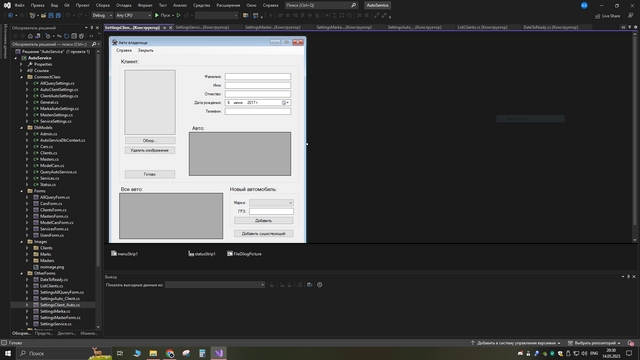The image size is (640, 360).
Task: Open the Сборка menu
Action: (x=102, y=5)
